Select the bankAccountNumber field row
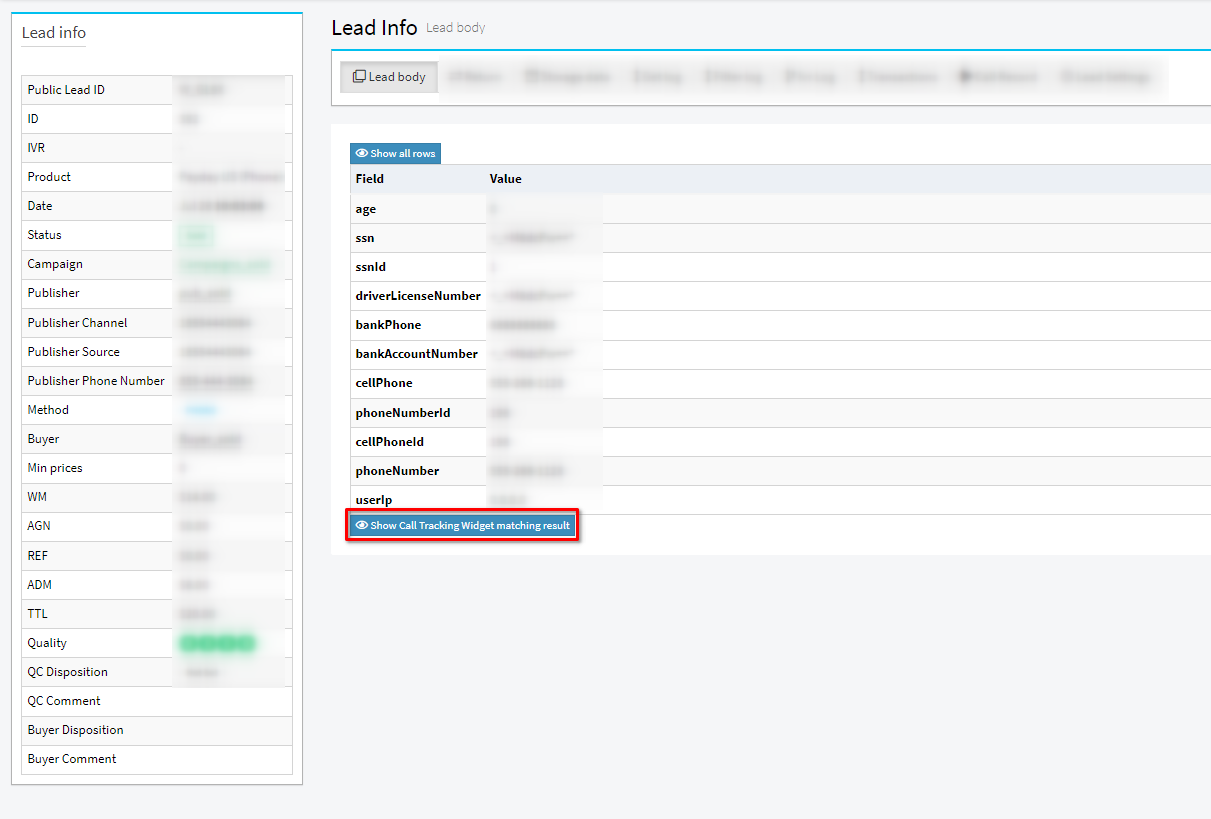The height and width of the screenshot is (819, 1211). (x=416, y=354)
